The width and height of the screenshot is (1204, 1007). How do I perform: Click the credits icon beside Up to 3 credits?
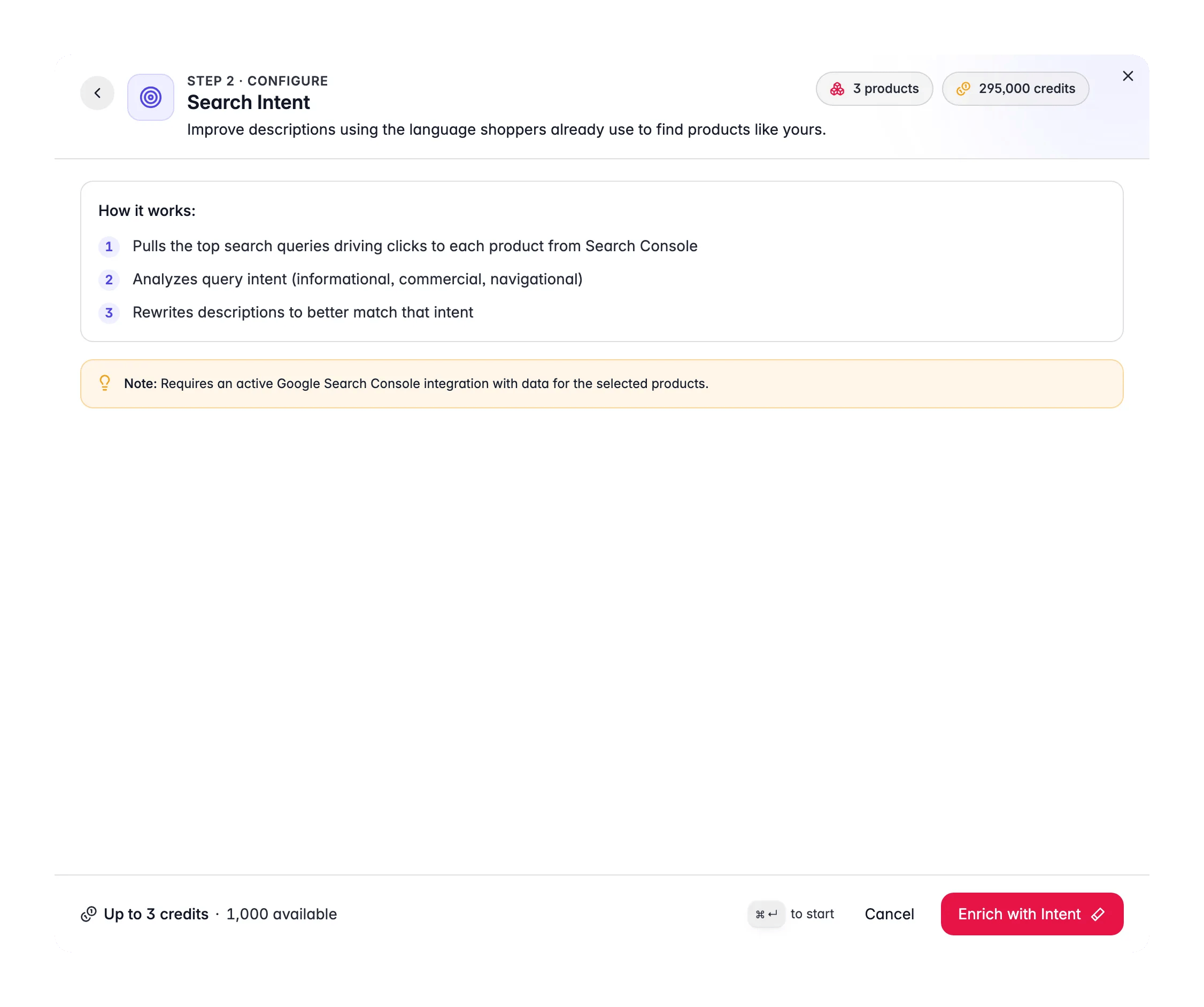click(x=89, y=913)
